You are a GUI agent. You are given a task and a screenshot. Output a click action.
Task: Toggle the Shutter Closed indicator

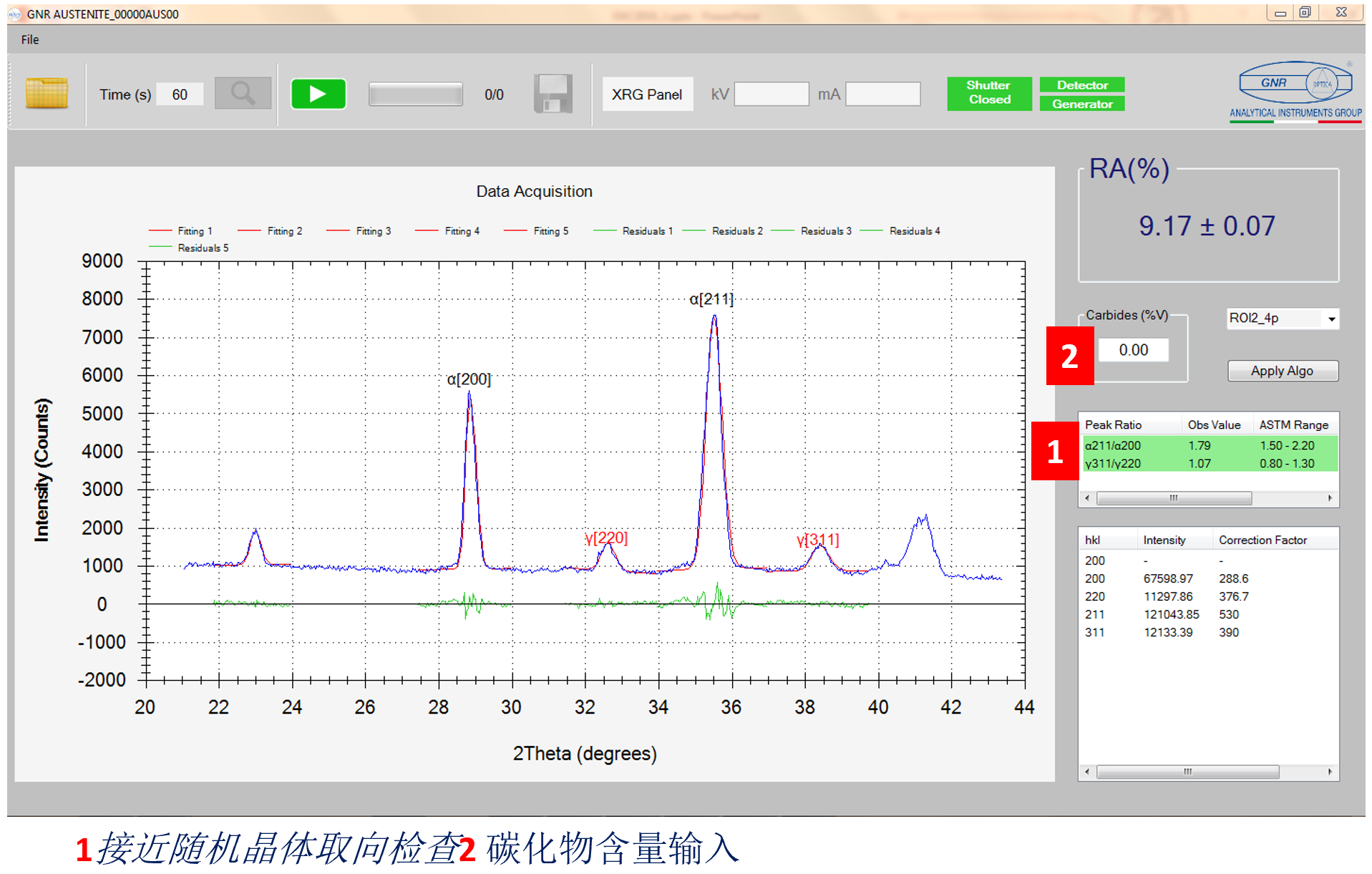pos(988,93)
